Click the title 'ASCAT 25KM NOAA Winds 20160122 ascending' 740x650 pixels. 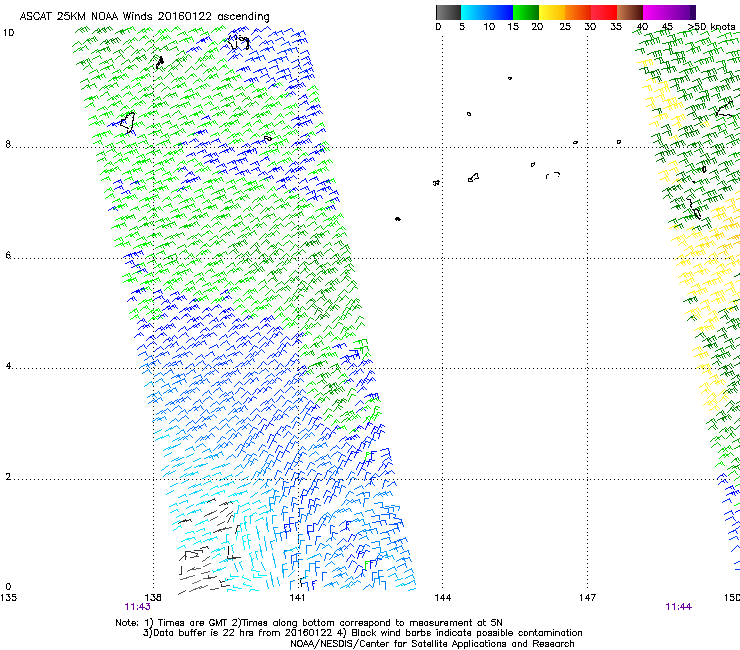click(x=144, y=16)
